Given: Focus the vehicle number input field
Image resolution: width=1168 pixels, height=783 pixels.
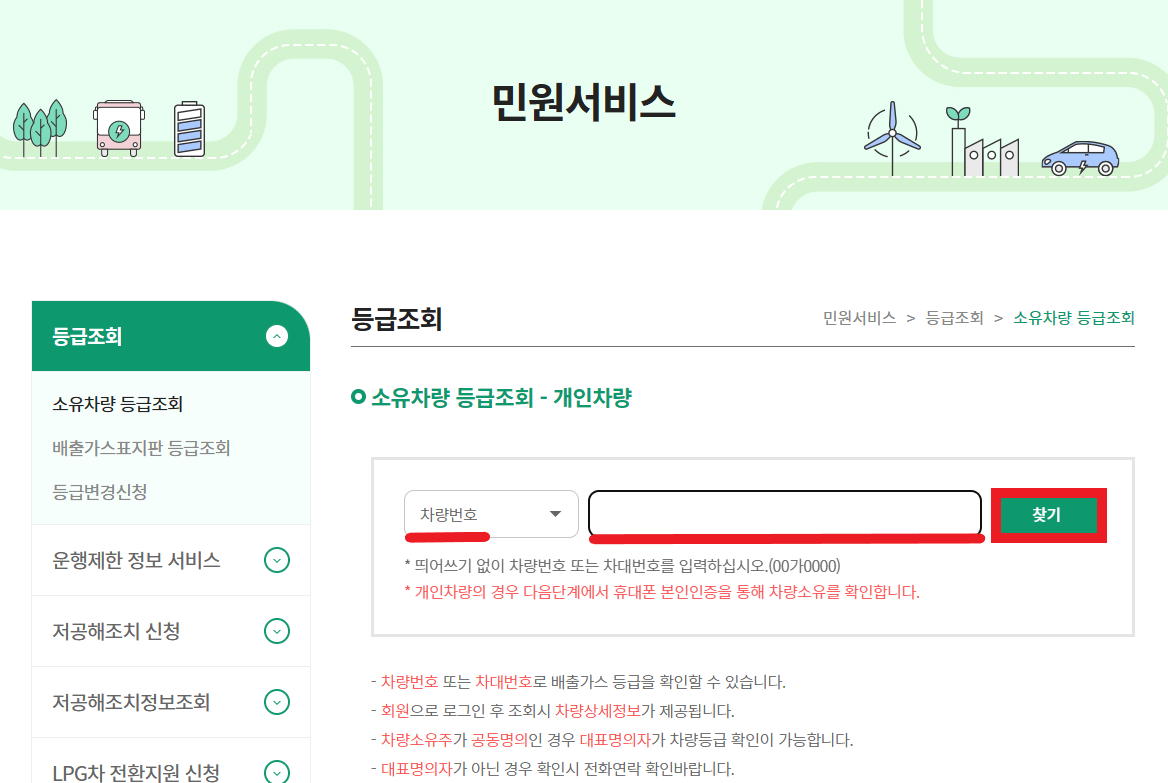Looking at the screenshot, I should pos(784,513).
